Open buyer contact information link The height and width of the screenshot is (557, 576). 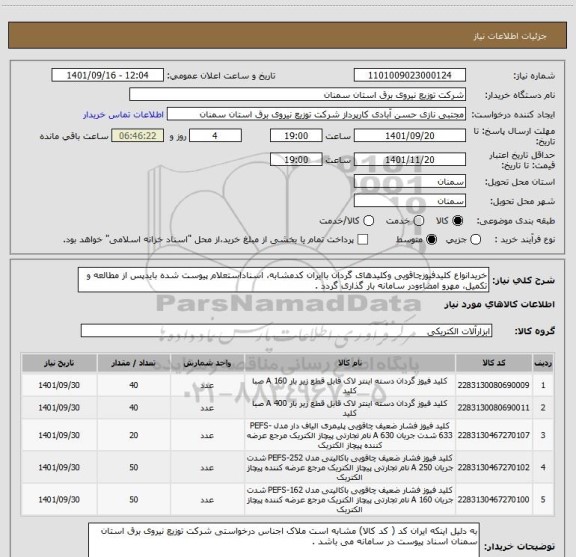[x=123, y=115]
